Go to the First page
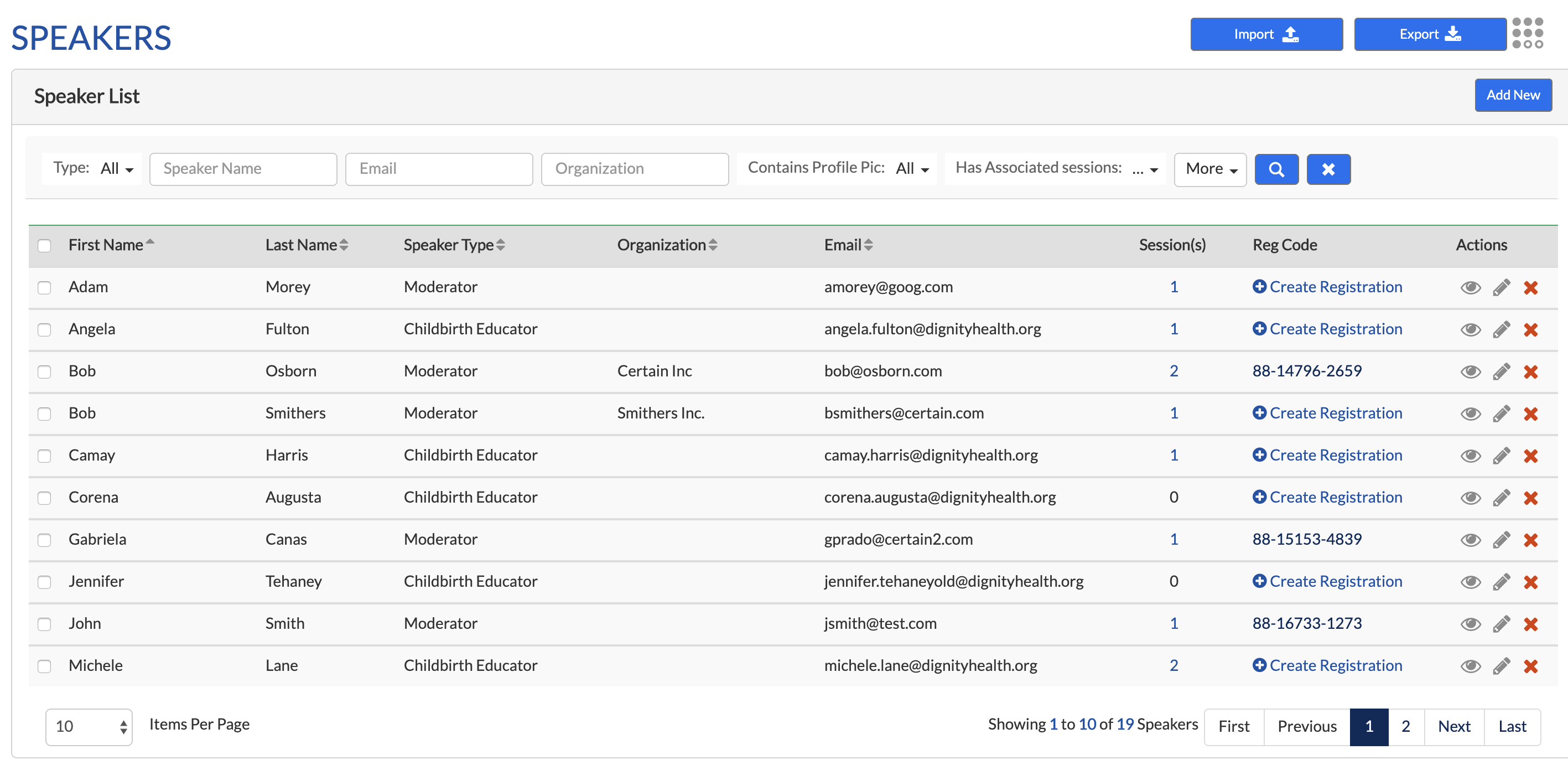 (1234, 726)
